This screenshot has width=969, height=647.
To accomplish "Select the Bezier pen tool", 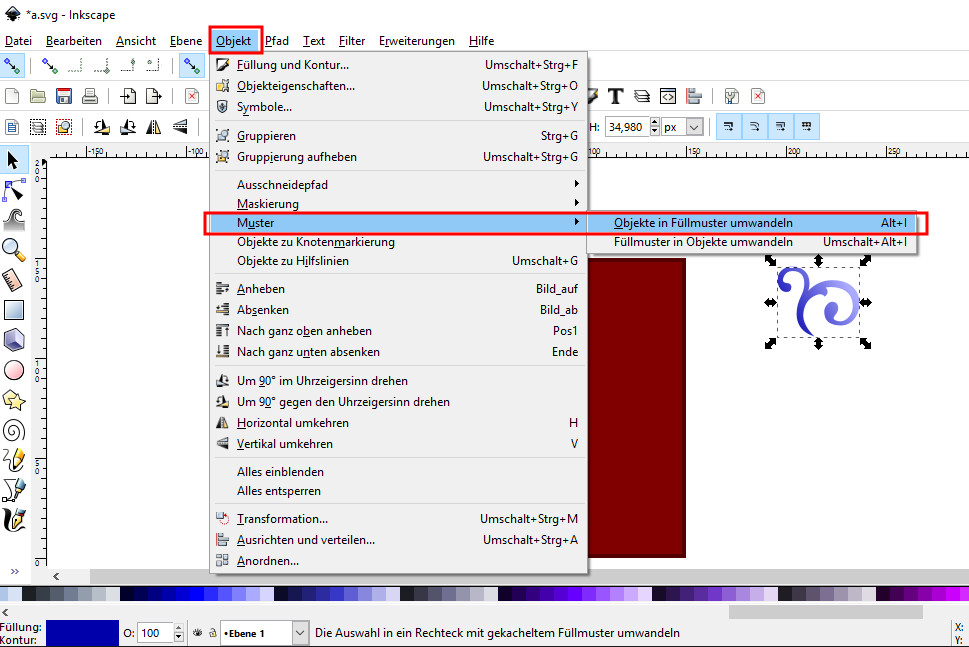I will (13, 491).
